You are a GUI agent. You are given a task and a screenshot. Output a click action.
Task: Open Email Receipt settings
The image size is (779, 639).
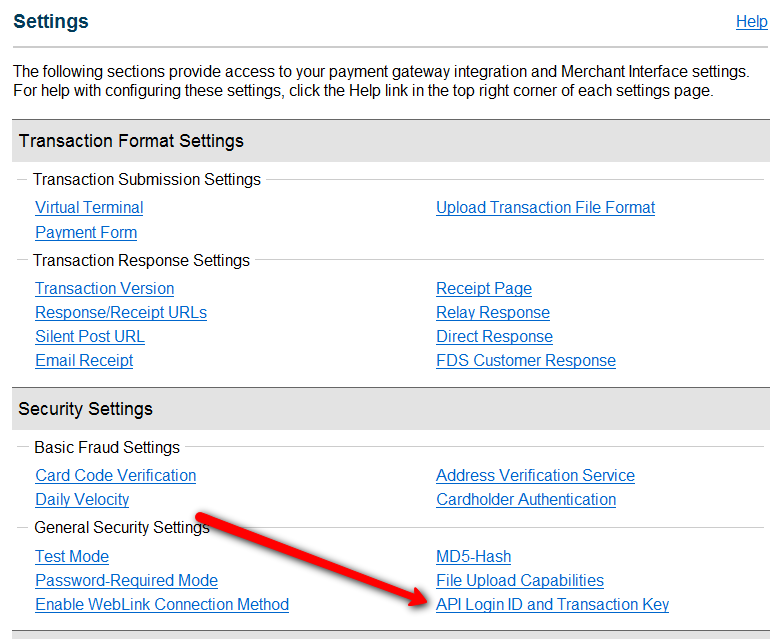coord(84,361)
